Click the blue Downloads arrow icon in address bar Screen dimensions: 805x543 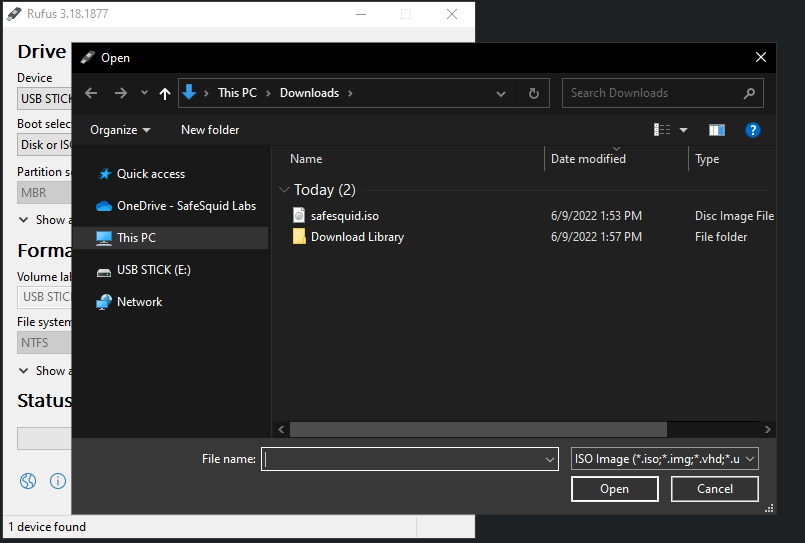[x=189, y=92]
